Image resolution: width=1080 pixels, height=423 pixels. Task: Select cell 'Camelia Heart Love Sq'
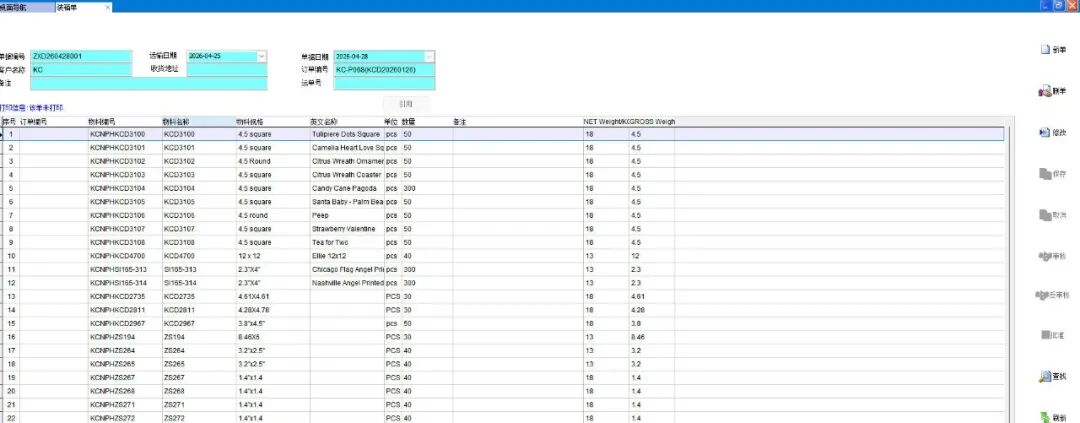346,147
